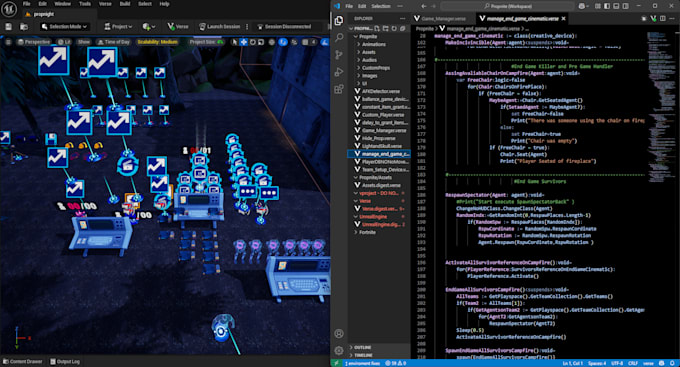
Task: Open the VS Code Manage gear
Action: coord(339,350)
